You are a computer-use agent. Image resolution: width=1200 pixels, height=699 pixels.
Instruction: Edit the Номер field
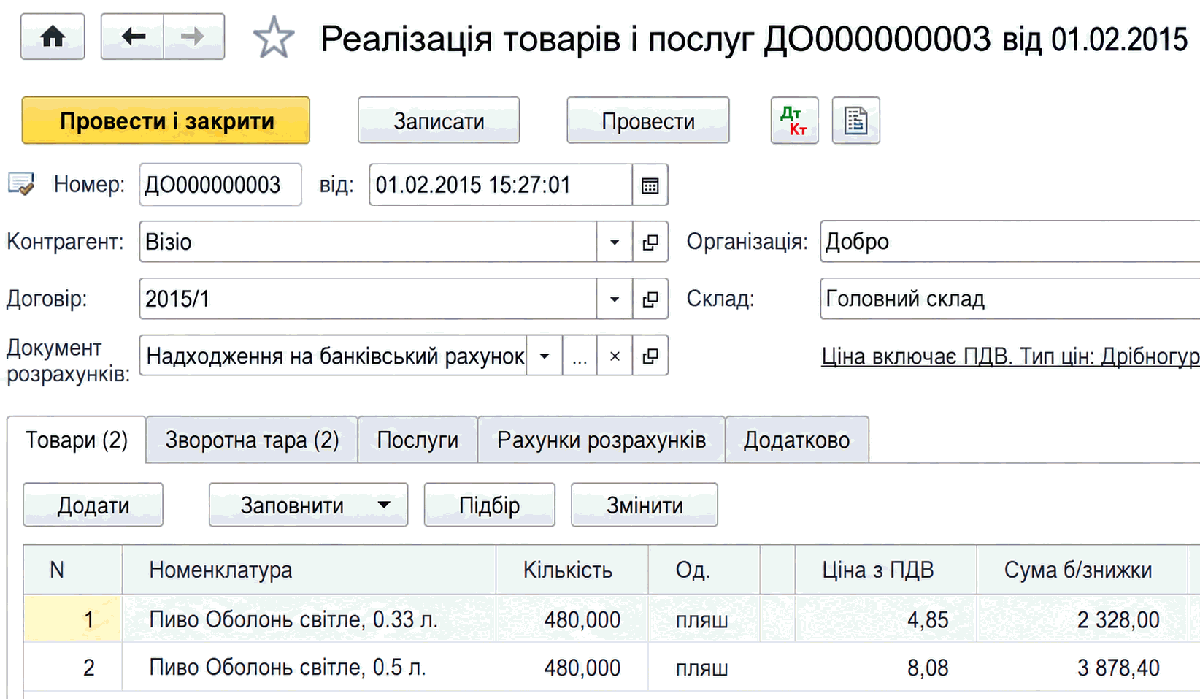coord(220,185)
